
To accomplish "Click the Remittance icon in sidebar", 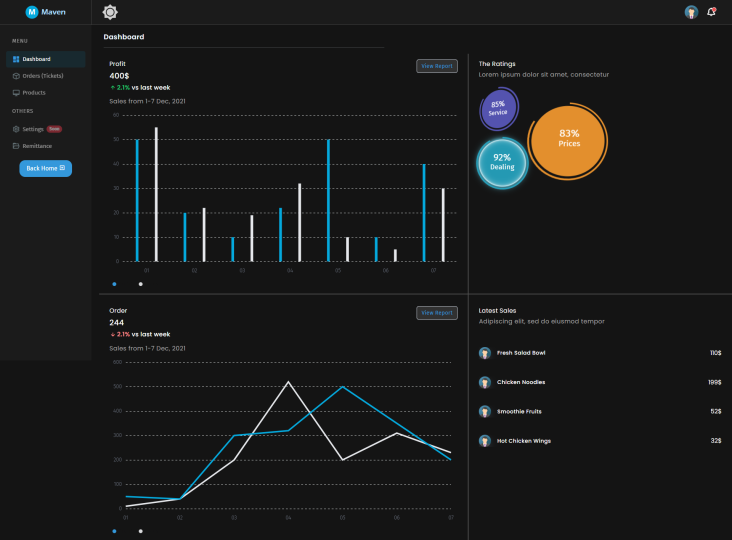I will click(x=16, y=146).
